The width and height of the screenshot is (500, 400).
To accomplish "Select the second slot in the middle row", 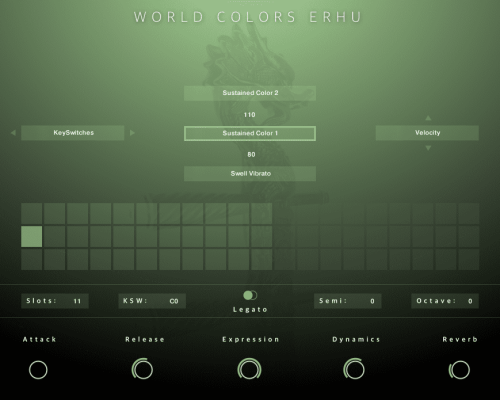I will (55, 237).
